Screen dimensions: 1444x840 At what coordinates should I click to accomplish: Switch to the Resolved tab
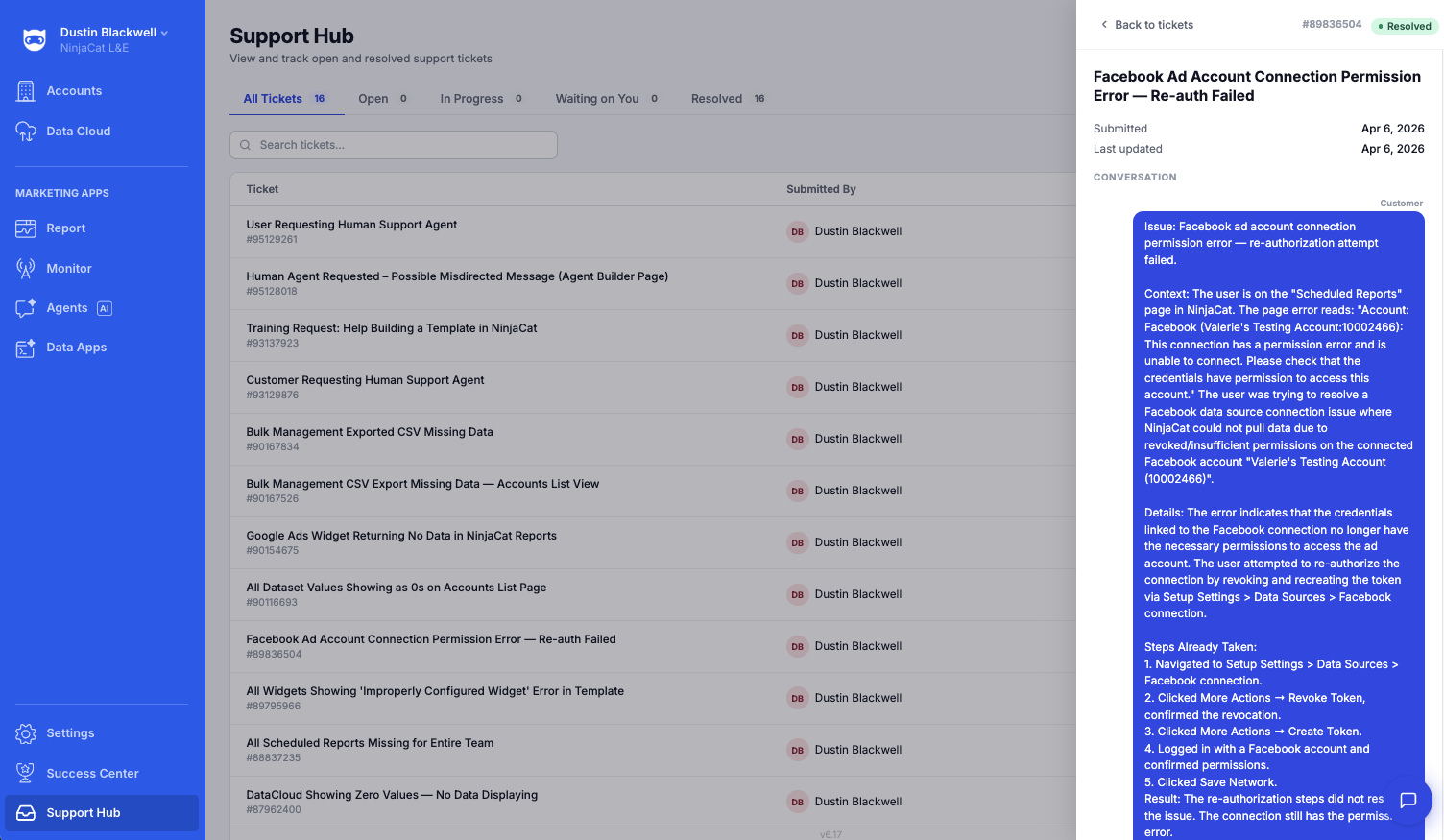click(728, 99)
